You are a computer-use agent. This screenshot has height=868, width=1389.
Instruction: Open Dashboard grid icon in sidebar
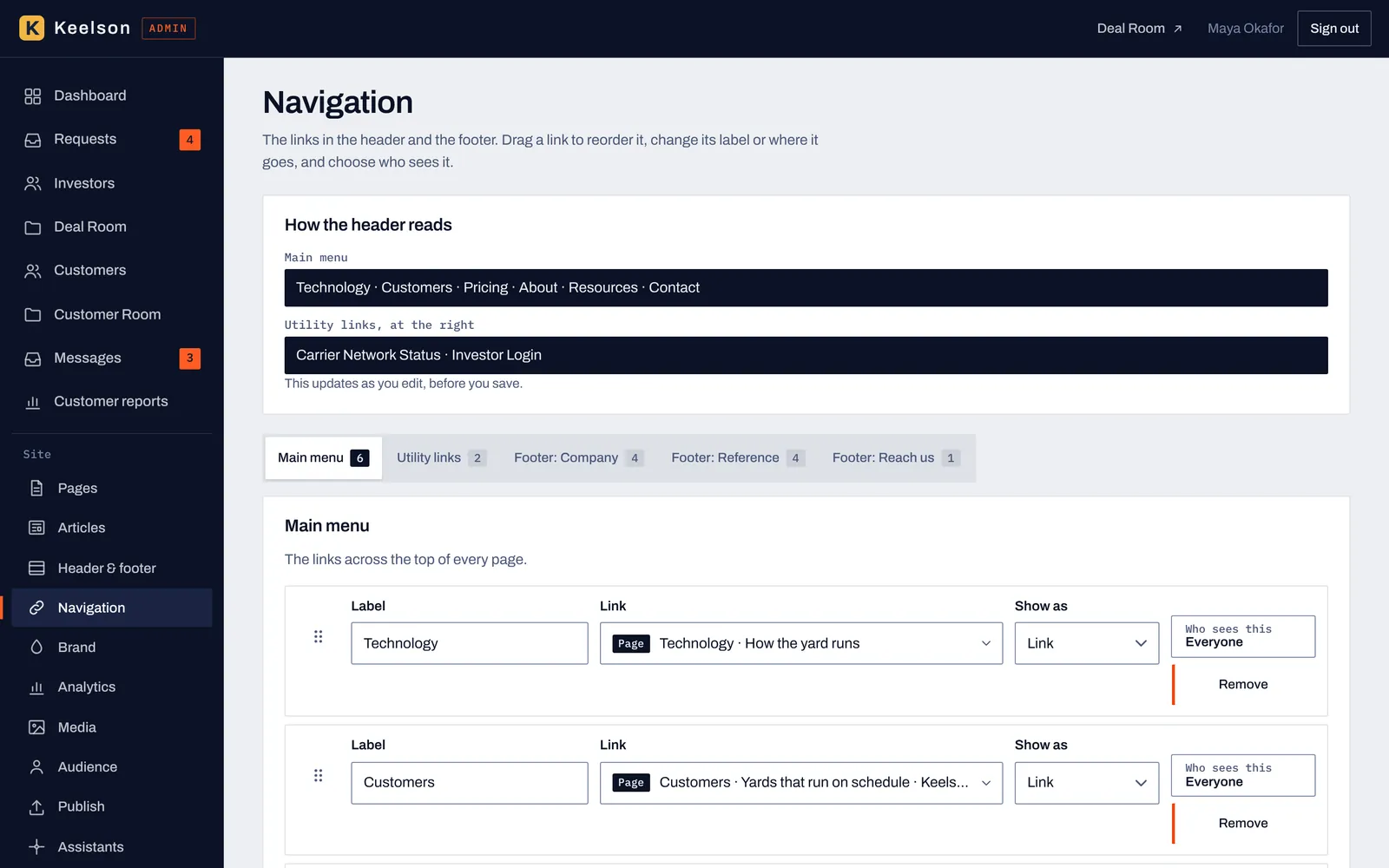tap(33, 96)
